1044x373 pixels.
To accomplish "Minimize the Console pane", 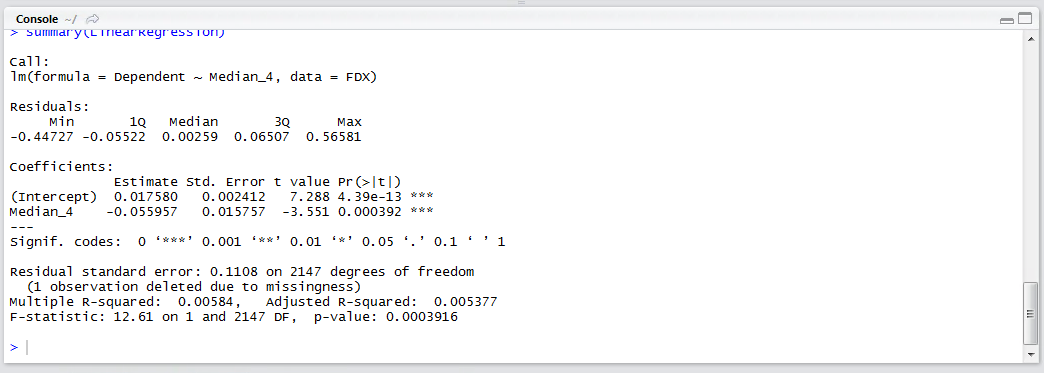I will [1006, 21].
